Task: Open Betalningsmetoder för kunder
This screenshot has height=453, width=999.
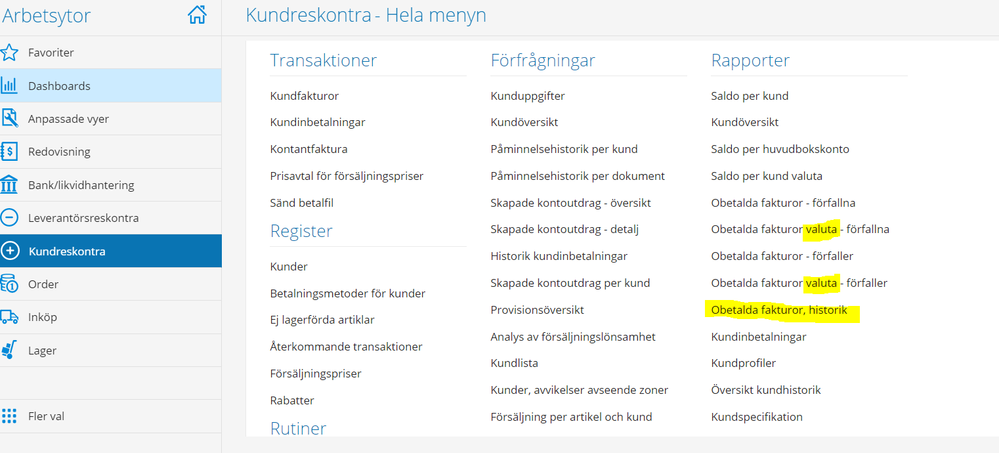Action: [347, 294]
